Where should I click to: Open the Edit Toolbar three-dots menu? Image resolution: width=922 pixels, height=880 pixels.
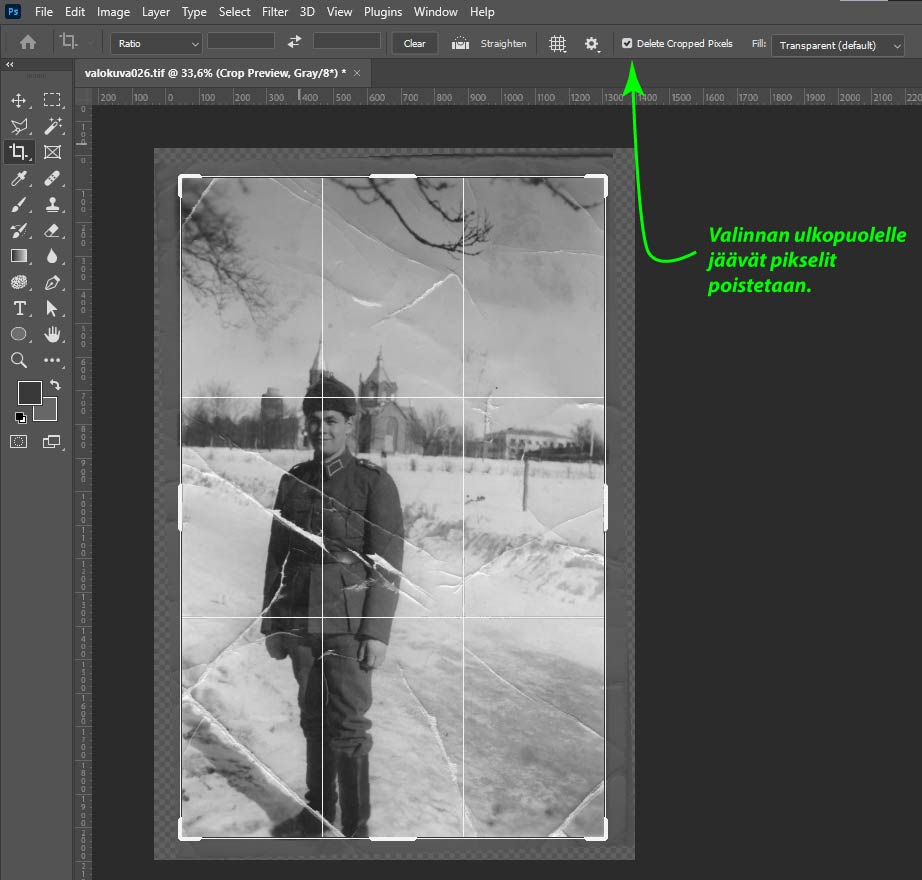[x=52, y=360]
